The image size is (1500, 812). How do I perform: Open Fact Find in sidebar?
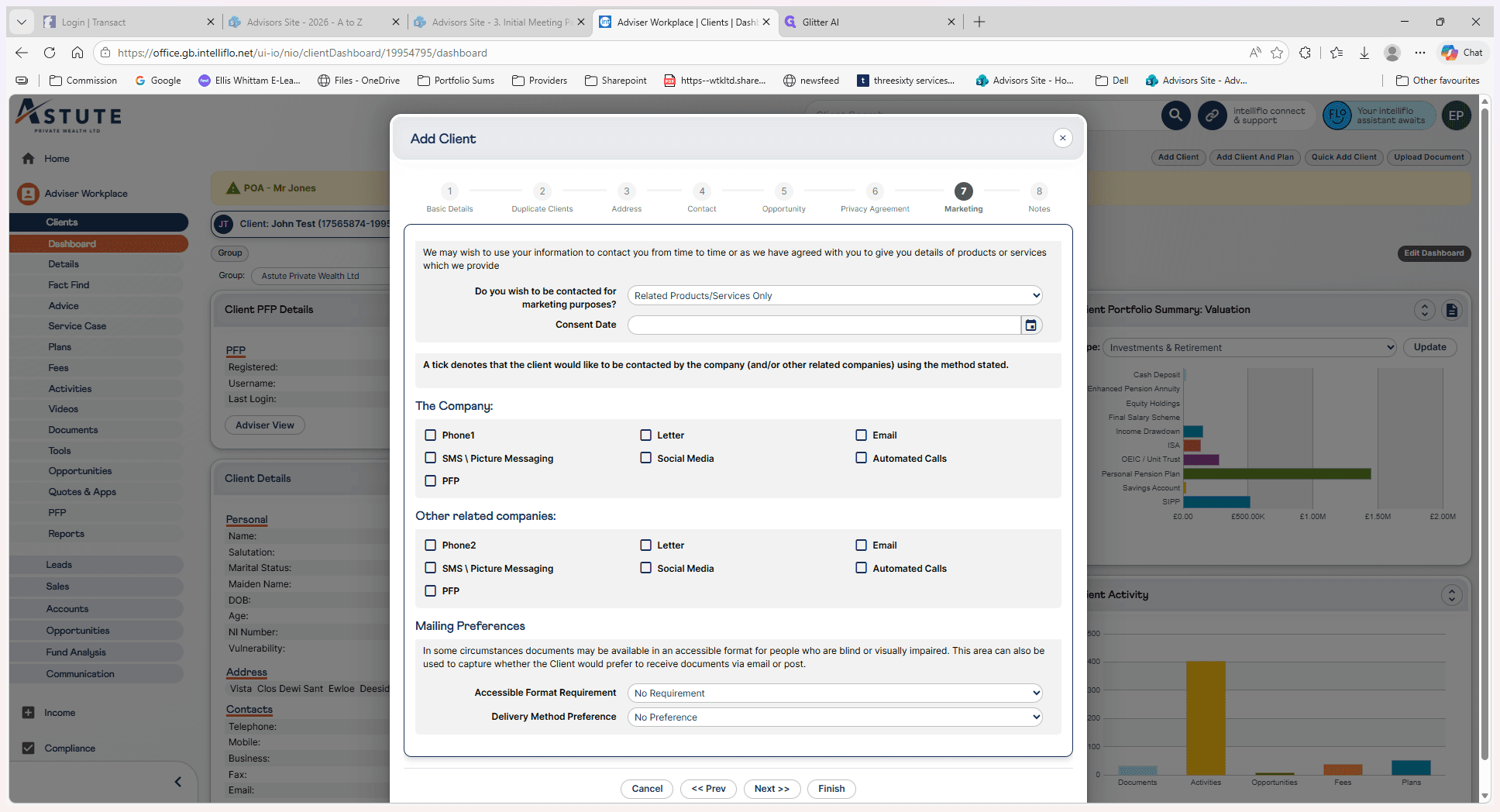pyautogui.click(x=69, y=285)
